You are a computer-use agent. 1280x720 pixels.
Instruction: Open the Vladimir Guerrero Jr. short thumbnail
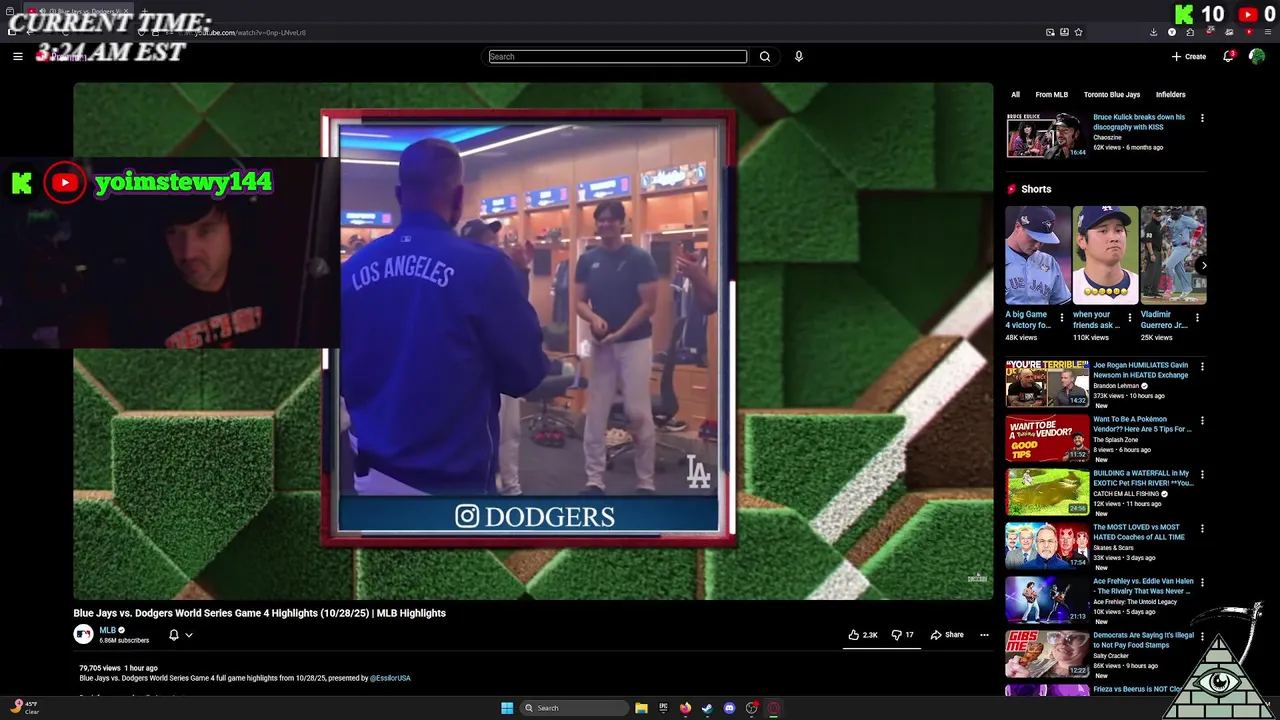tap(1173, 255)
